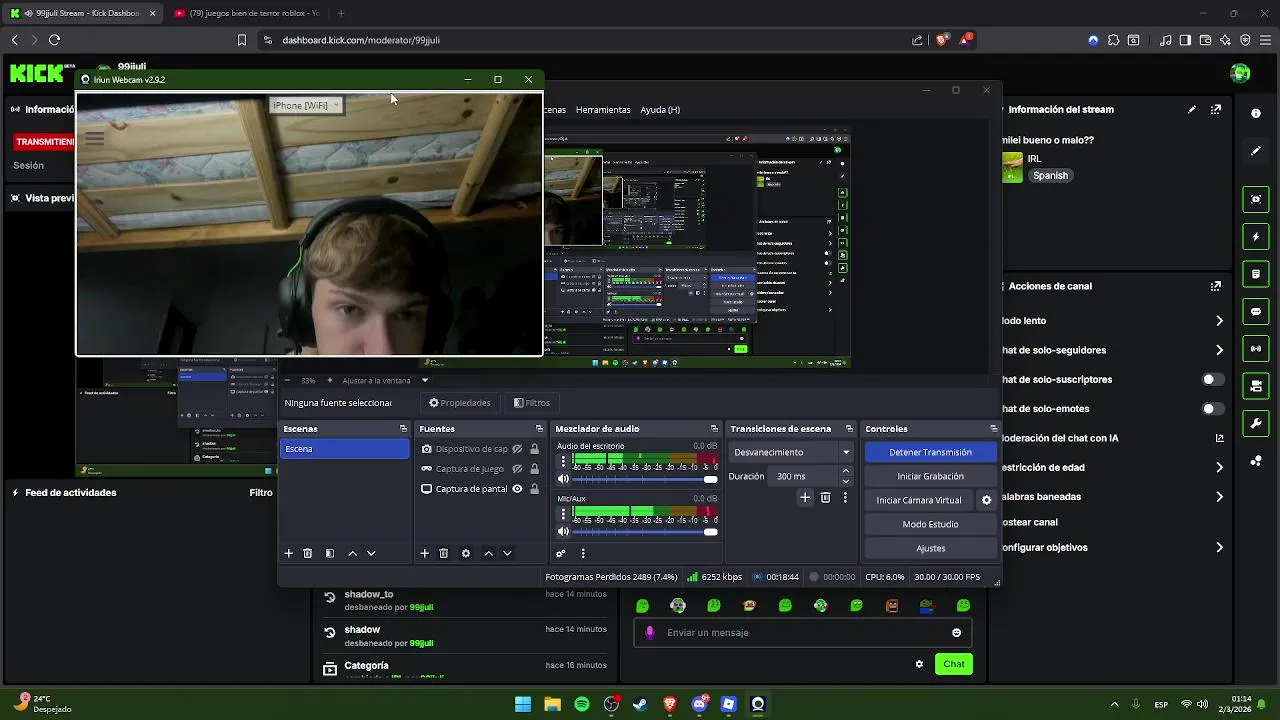The image size is (1280, 720).
Task: Open Steam from the taskbar
Action: click(x=640, y=704)
